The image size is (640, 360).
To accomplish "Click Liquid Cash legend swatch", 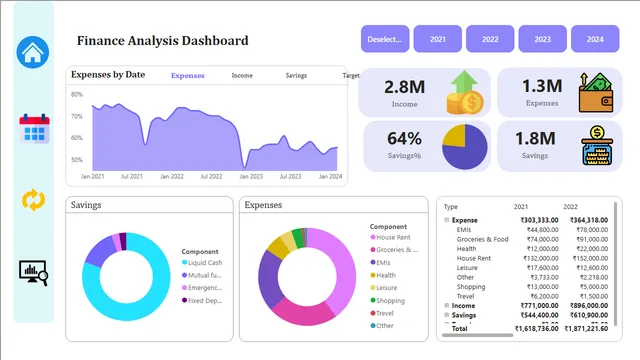I will click(x=184, y=262).
